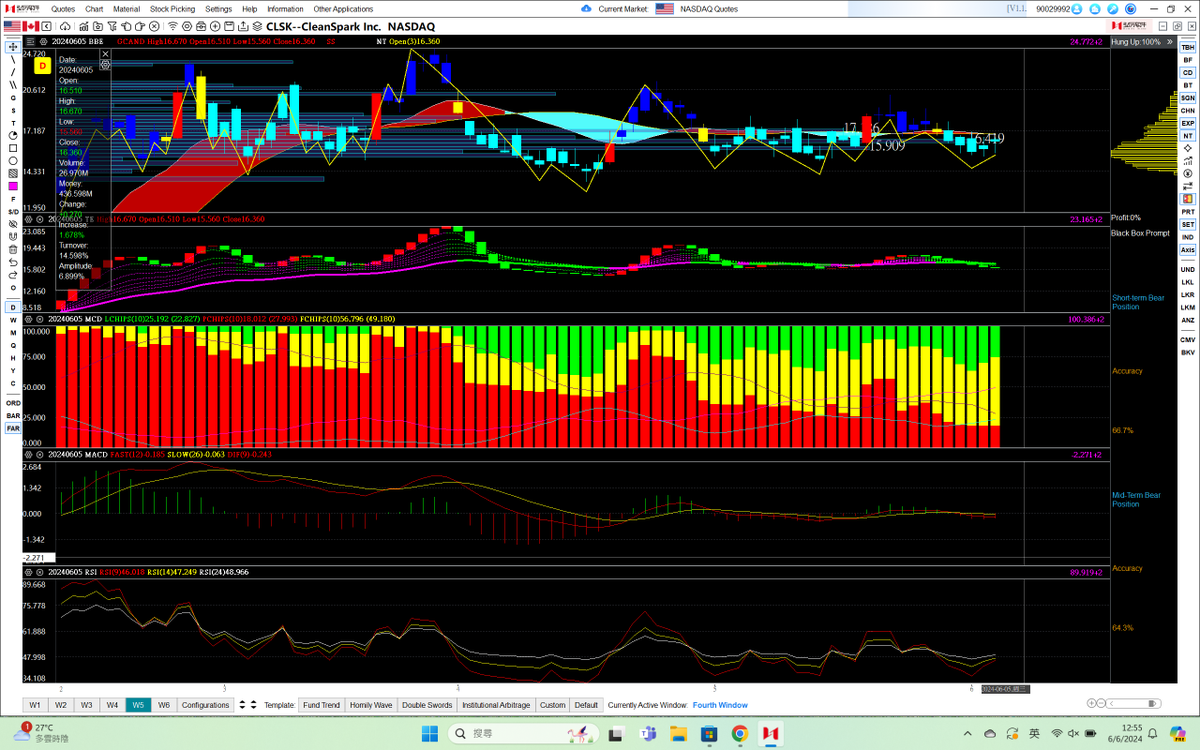Image resolution: width=1200 pixels, height=750 pixels.
Task: Click the redo arrow in left toolbar
Action: tap(13, 274)
